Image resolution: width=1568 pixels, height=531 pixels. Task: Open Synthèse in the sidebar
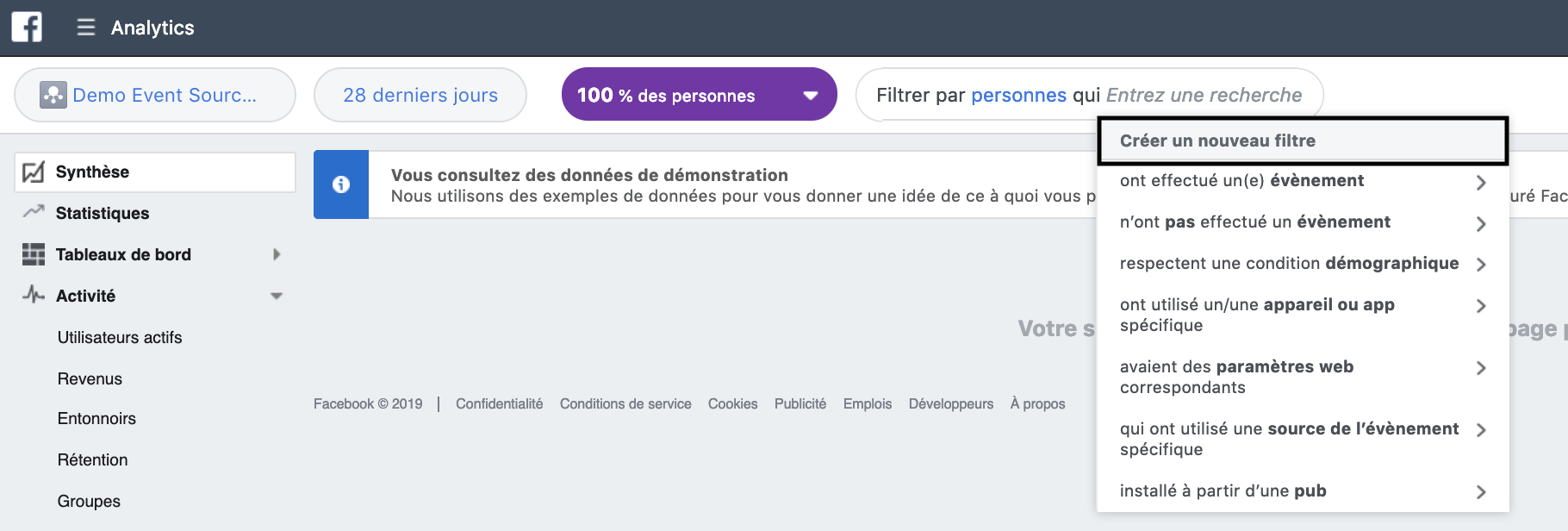click(155, 172)
